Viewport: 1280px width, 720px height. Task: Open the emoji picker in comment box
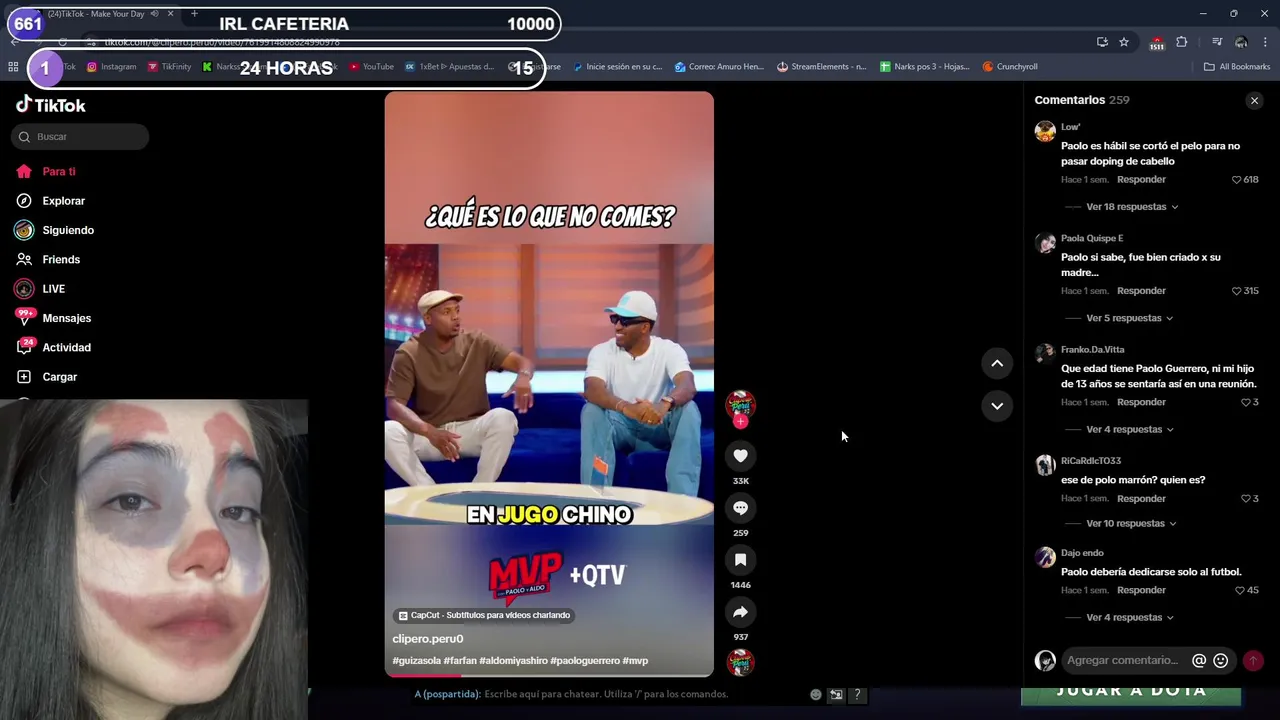pyautogui.click(x=1220, y=661)
